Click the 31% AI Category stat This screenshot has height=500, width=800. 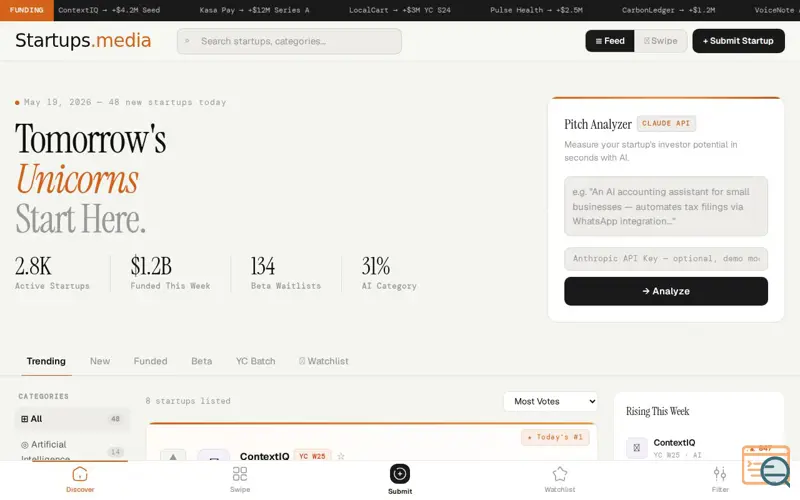click(389, 273)
